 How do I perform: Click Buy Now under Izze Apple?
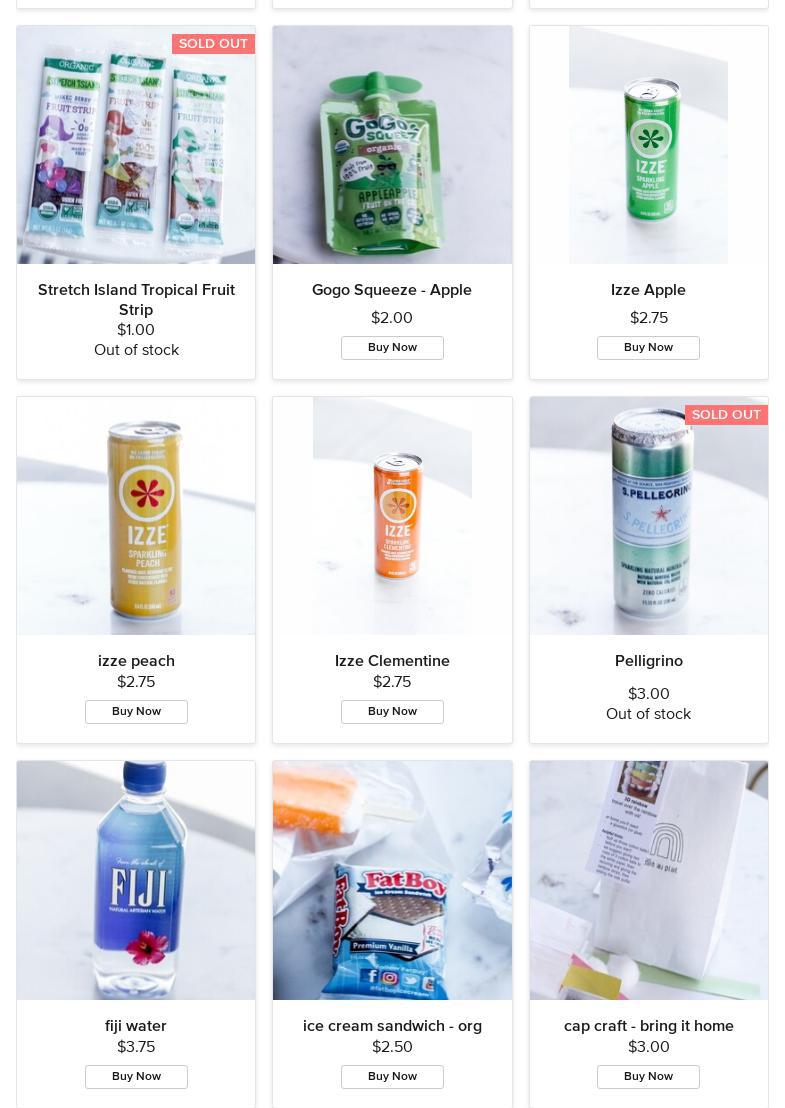tap(648, 348)
